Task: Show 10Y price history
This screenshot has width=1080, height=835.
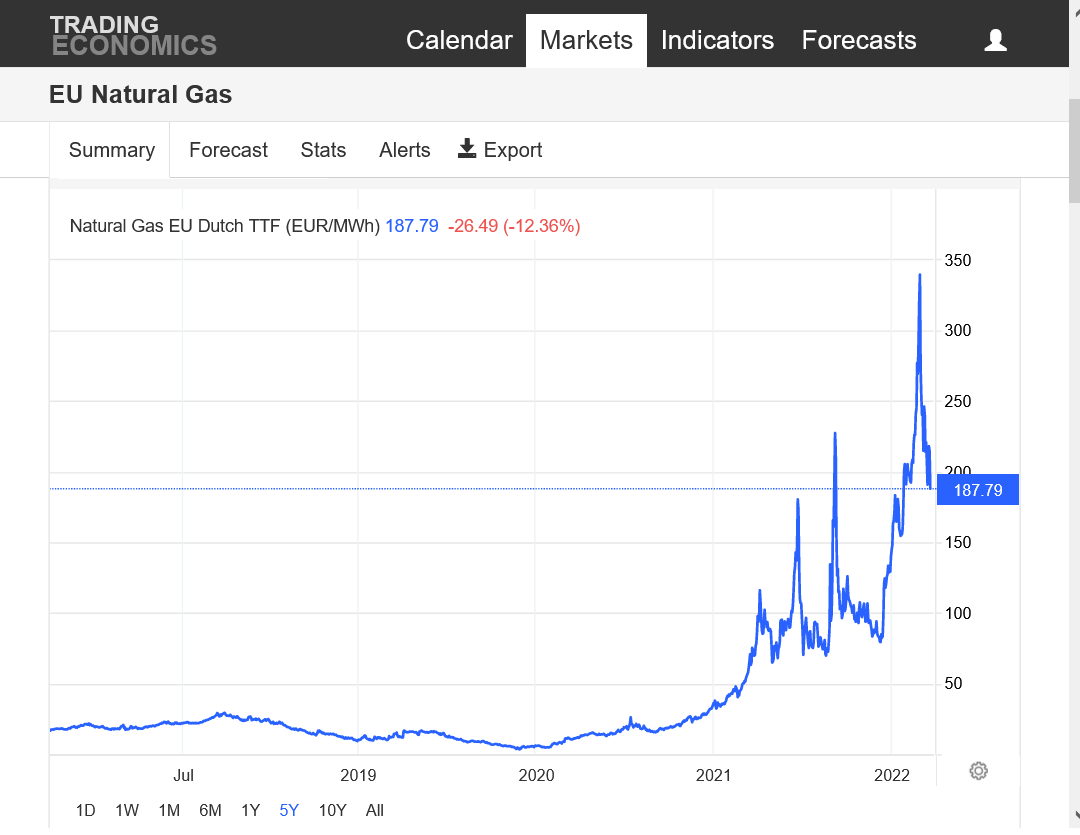Action: (x=332, y=810)
